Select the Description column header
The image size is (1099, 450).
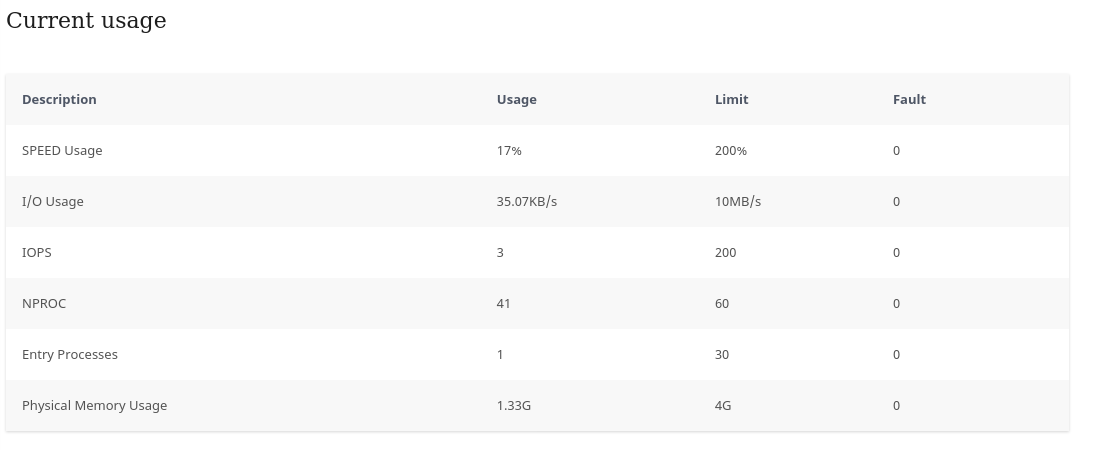[60, 100]
